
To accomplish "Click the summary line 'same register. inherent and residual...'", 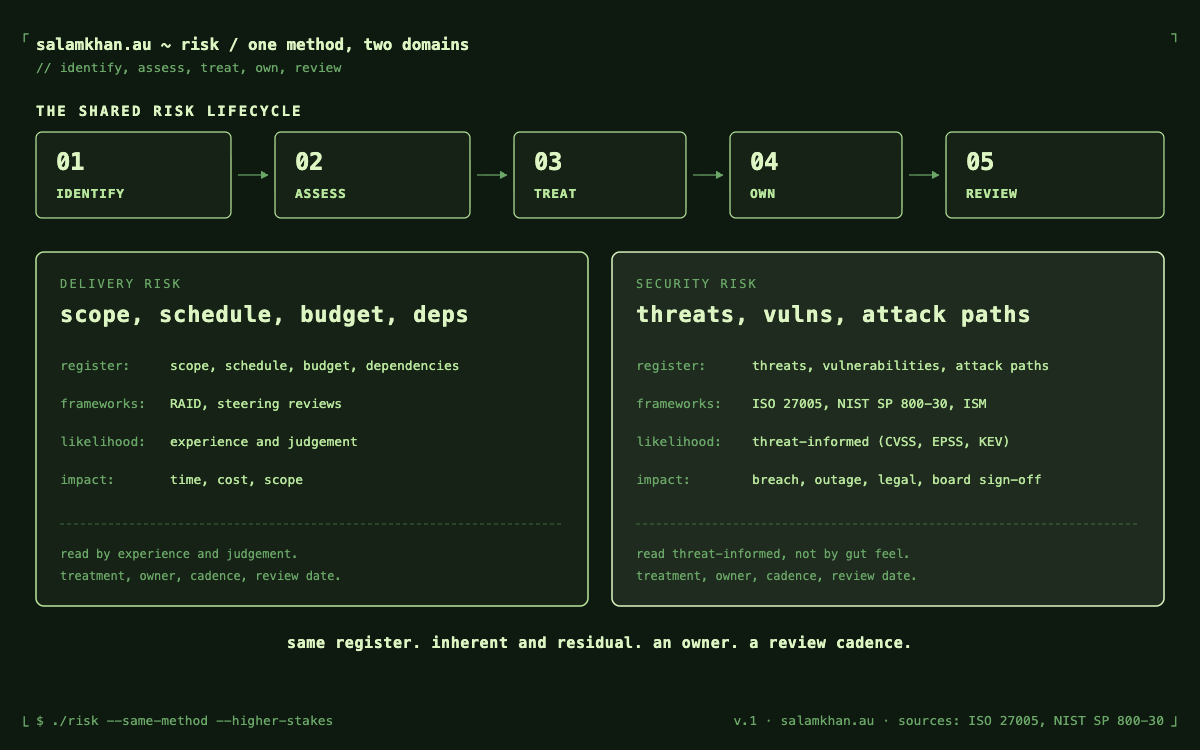I will pos(599,643).
